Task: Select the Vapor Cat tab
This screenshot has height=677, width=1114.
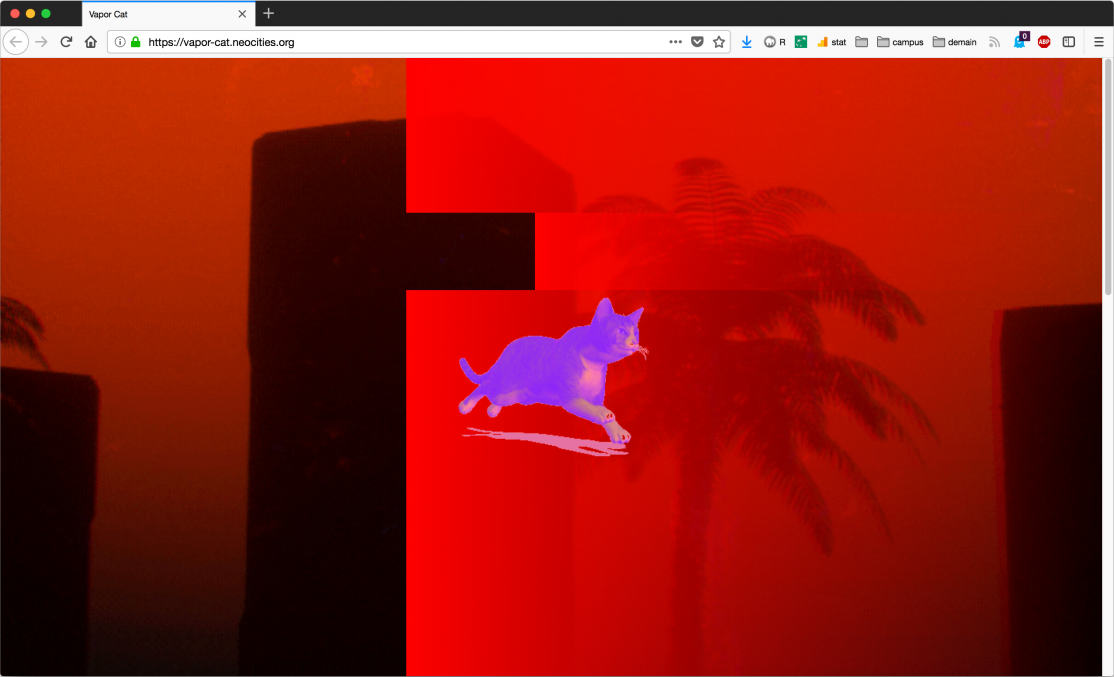Action: coord(150,14)
